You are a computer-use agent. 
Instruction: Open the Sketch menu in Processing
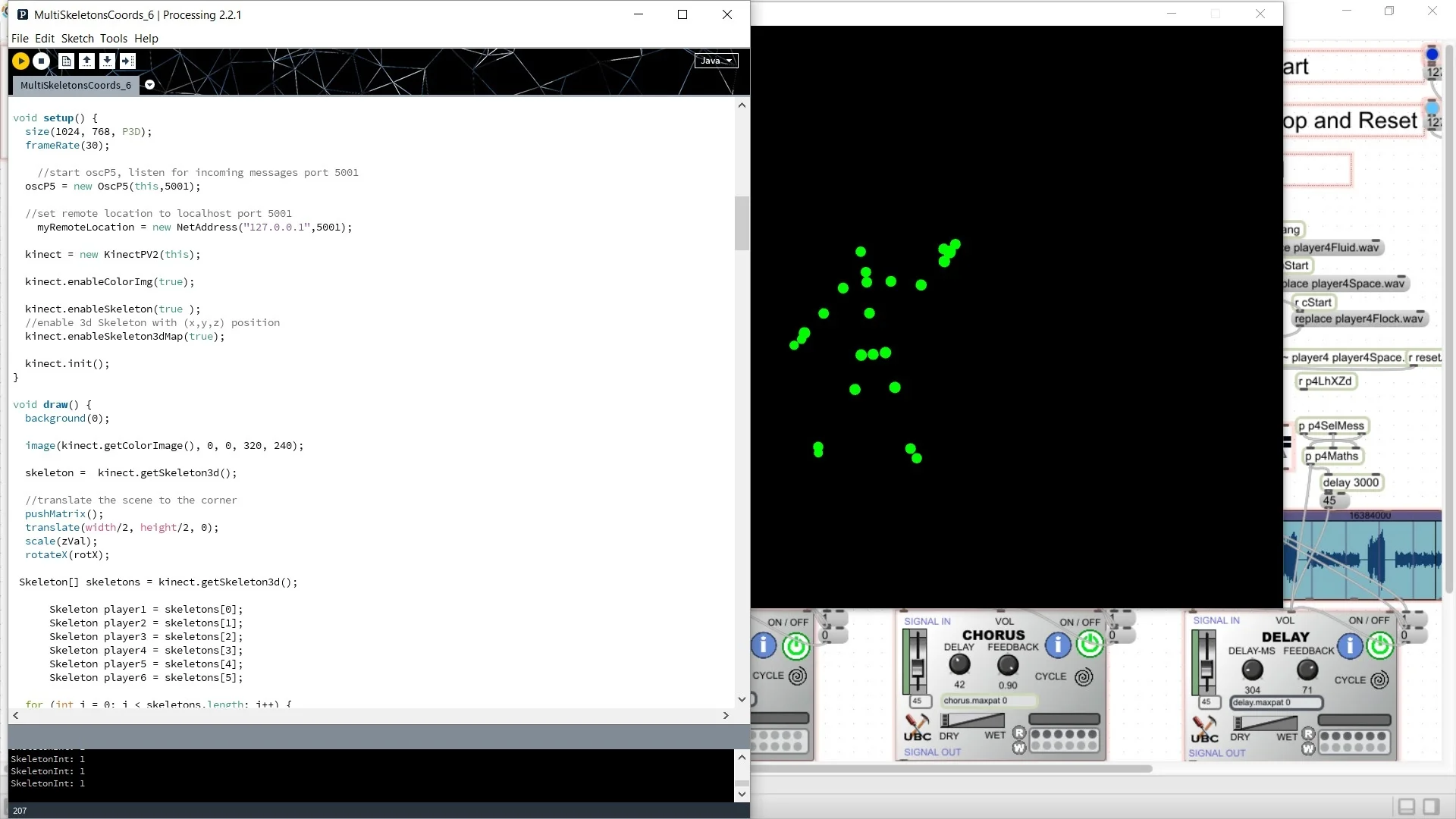(77, 38)
